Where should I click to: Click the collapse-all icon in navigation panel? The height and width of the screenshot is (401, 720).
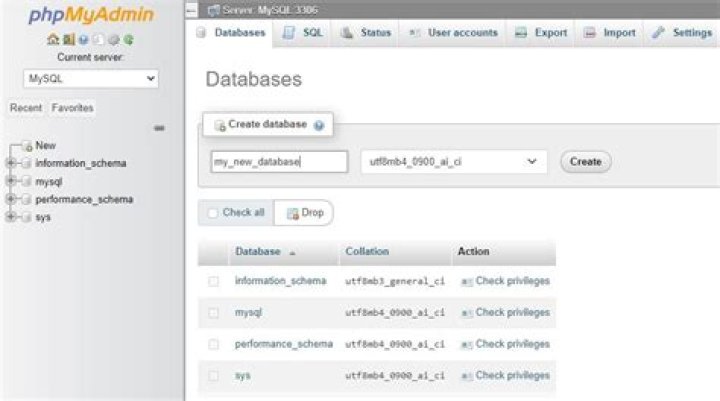coord(159,128)
